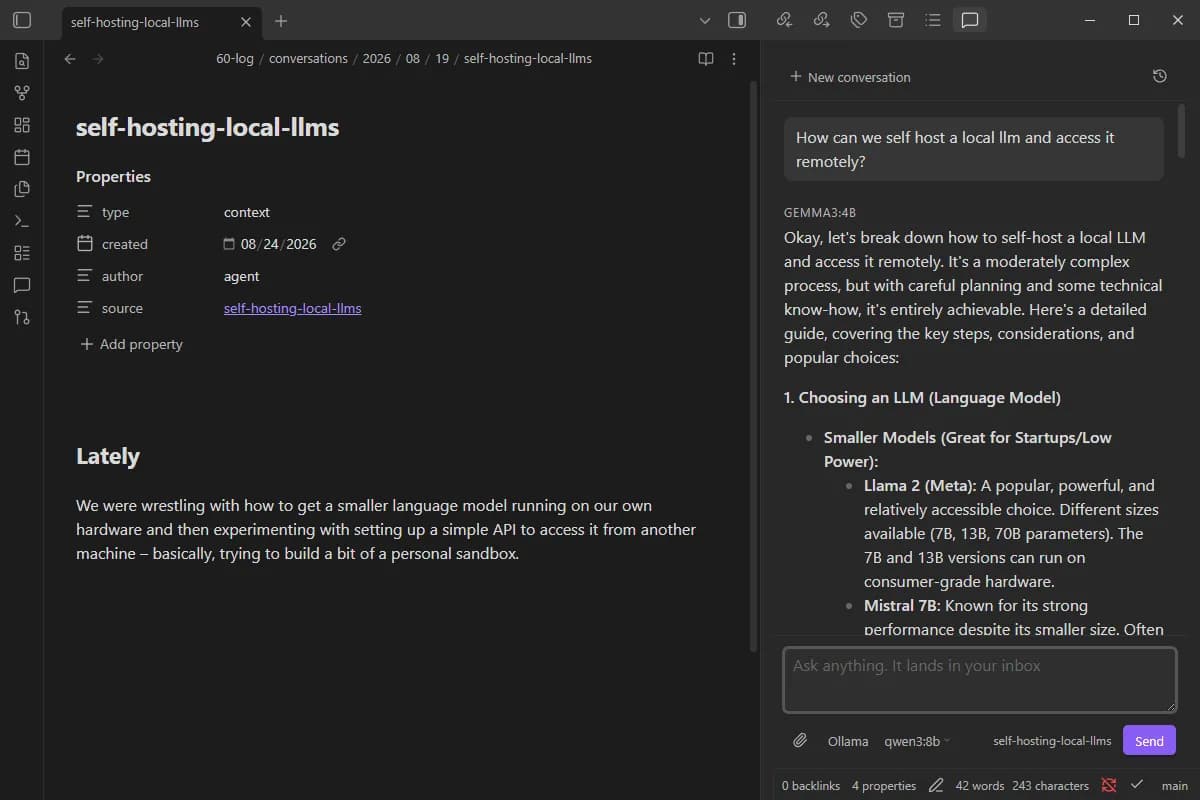Open the tags panel icon
Image resolution: width=1200 pixels, height=800 pixels.
858,20
